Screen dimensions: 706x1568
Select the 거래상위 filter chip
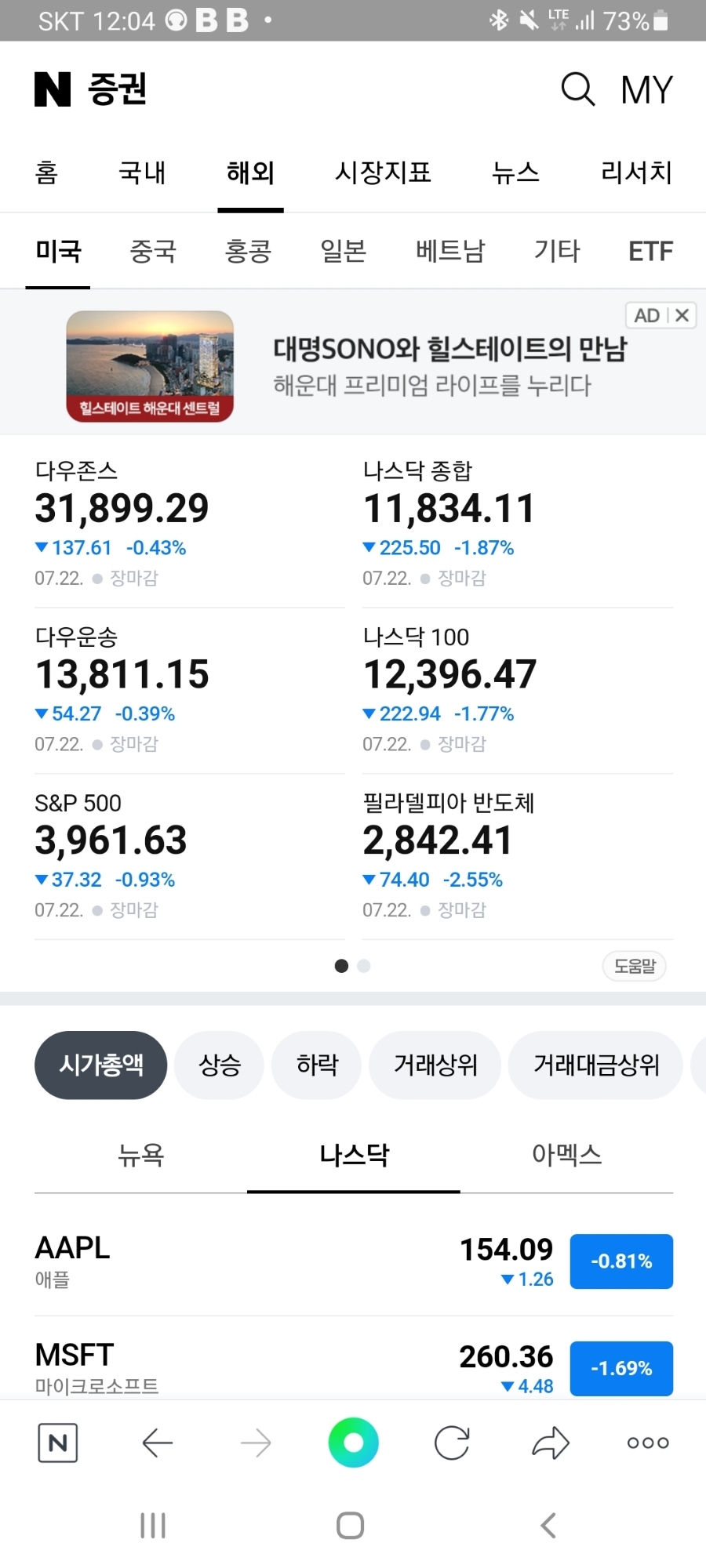click(435, 1065)
